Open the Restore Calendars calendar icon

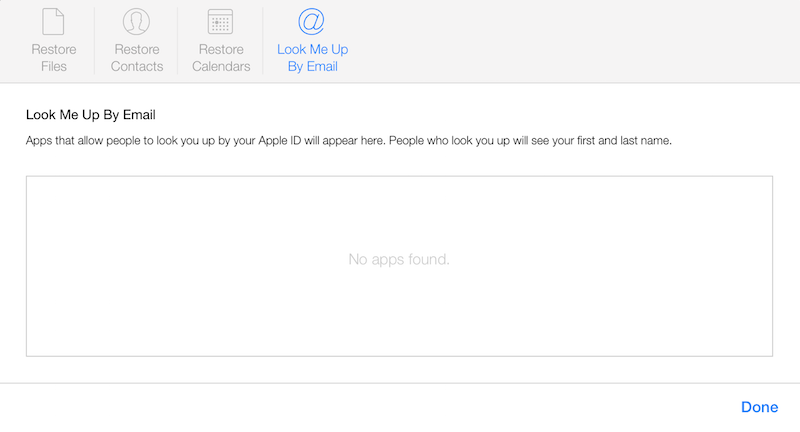(220, 21)
